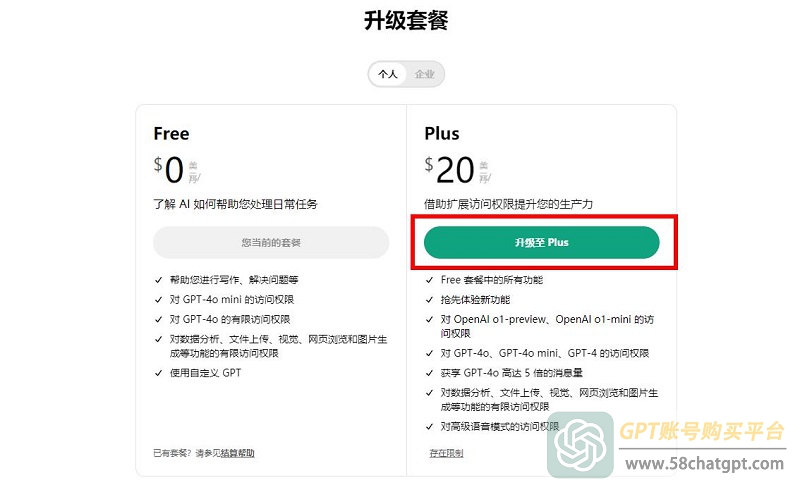Click the ChatGPT logo watermark icon

pos(580,445)
